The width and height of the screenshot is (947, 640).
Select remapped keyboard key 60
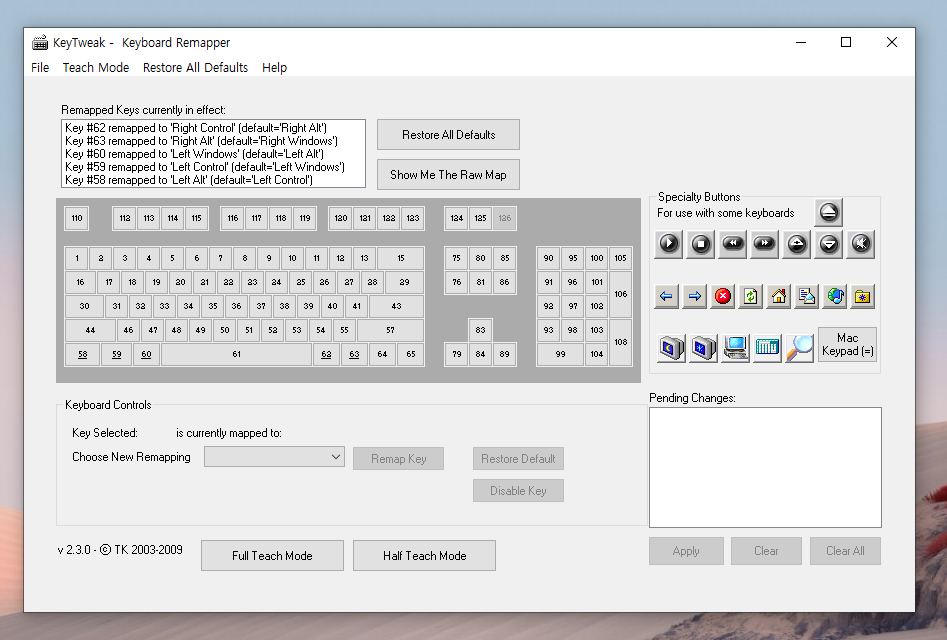[x=146, y=354]
